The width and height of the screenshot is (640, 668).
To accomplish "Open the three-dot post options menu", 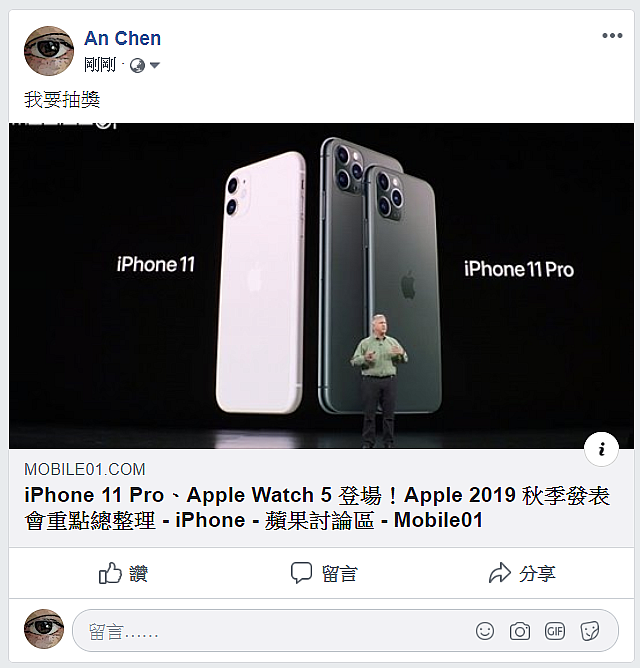I will [x=612, y=36].
